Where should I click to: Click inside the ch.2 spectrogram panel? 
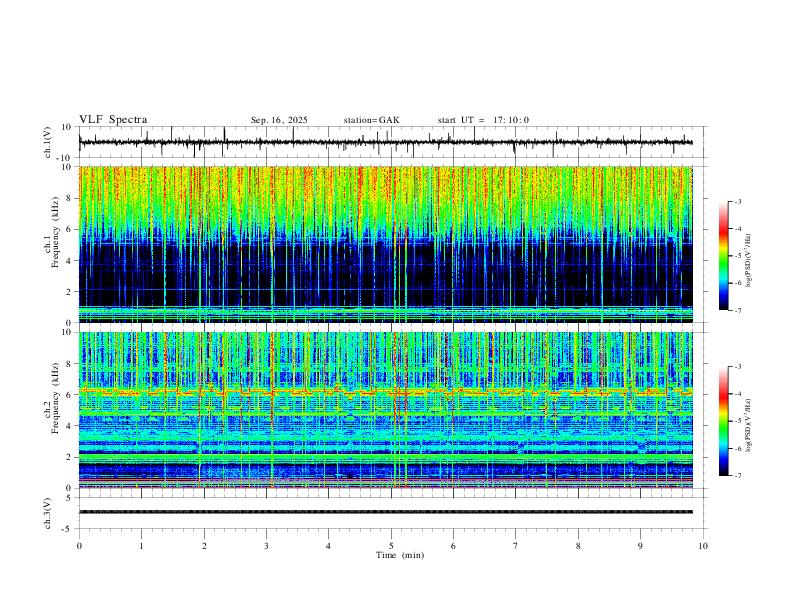point(385,410)
